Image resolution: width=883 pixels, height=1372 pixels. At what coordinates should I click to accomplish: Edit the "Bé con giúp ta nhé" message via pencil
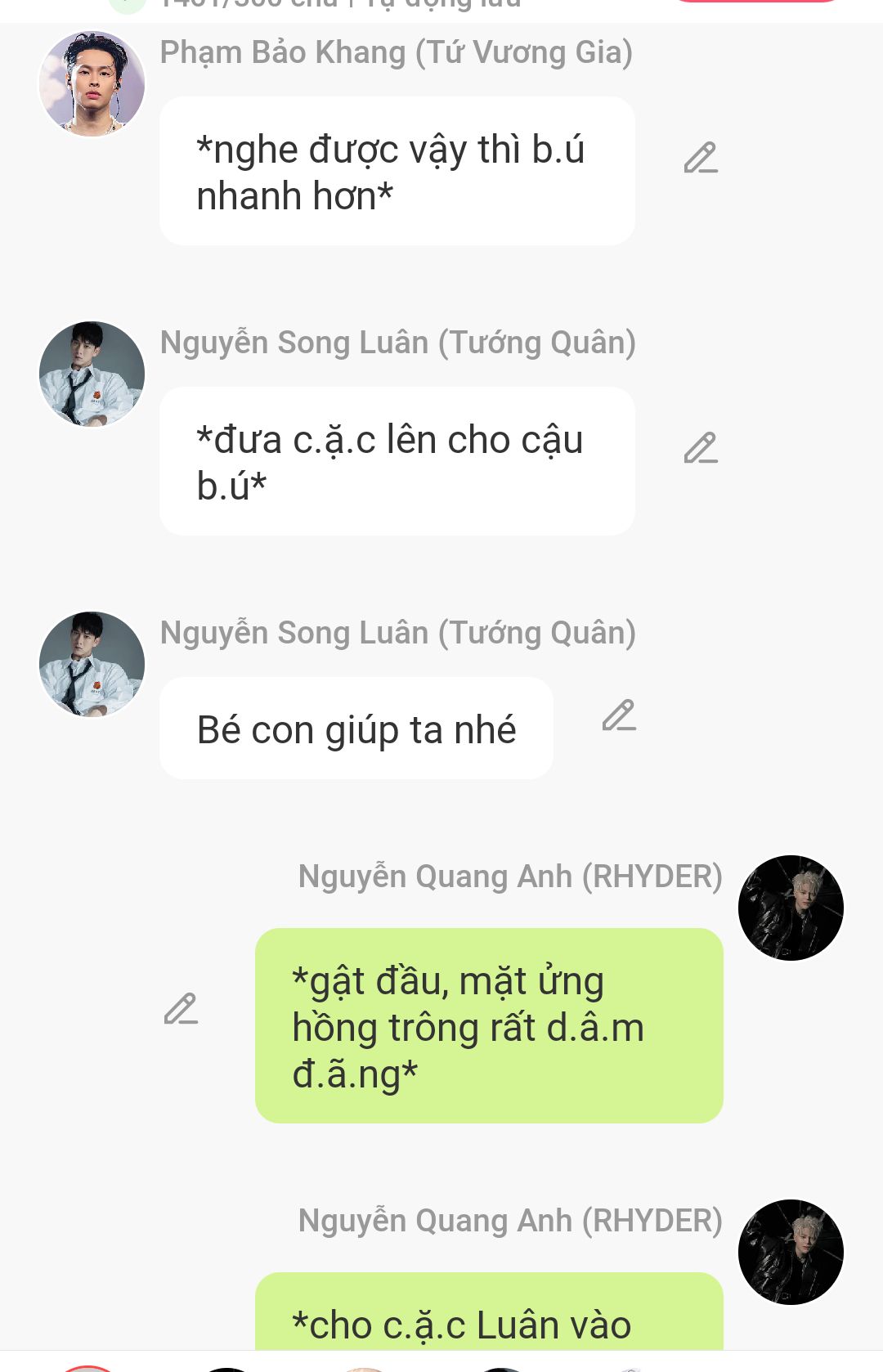tap(619, 715)
